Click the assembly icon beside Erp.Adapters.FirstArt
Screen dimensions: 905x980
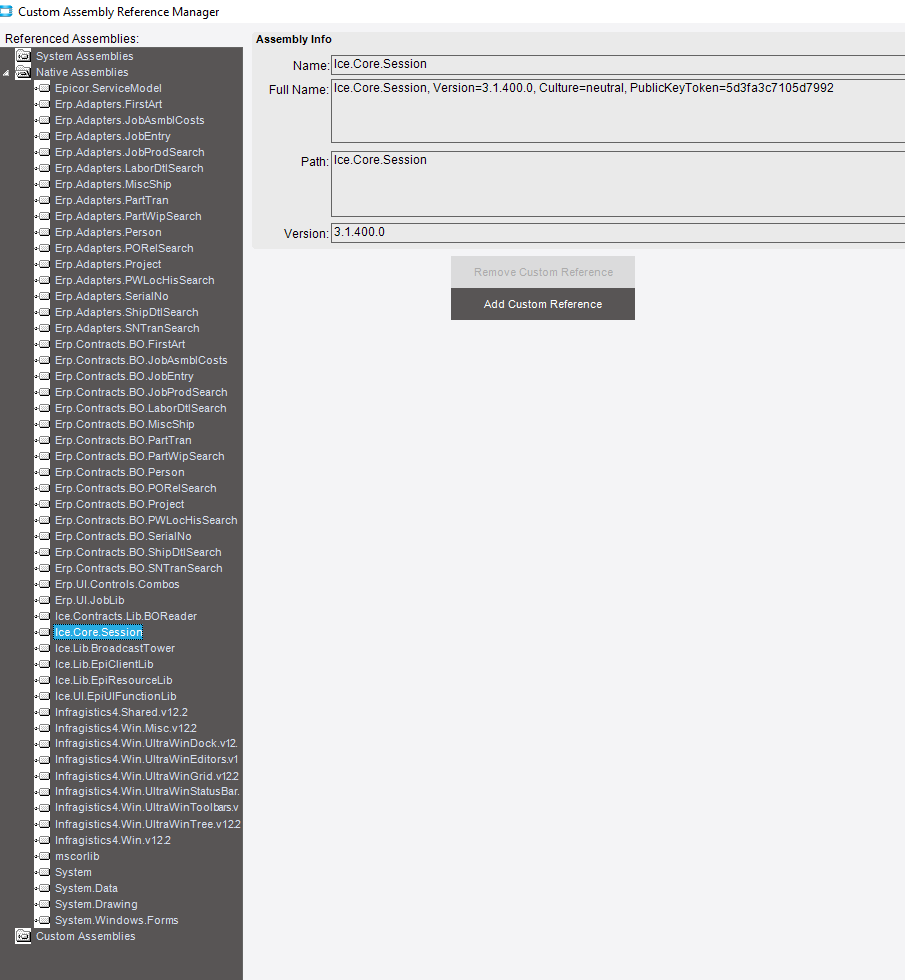coord(44,104)
